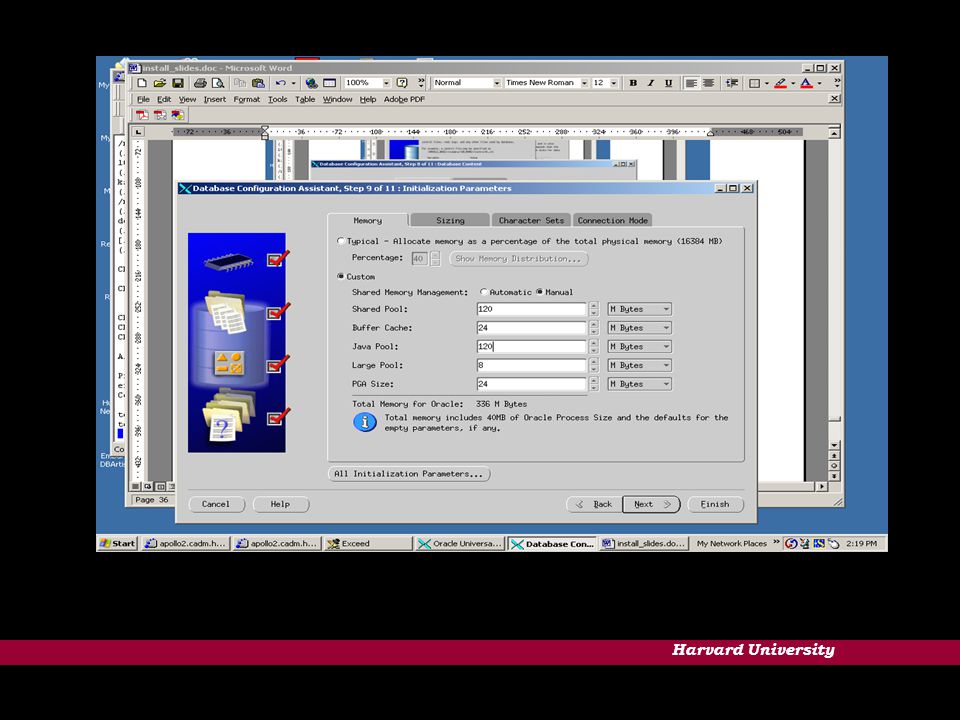Click the Buffer Cache value field

pyautogui.click(x=531, y=328)
